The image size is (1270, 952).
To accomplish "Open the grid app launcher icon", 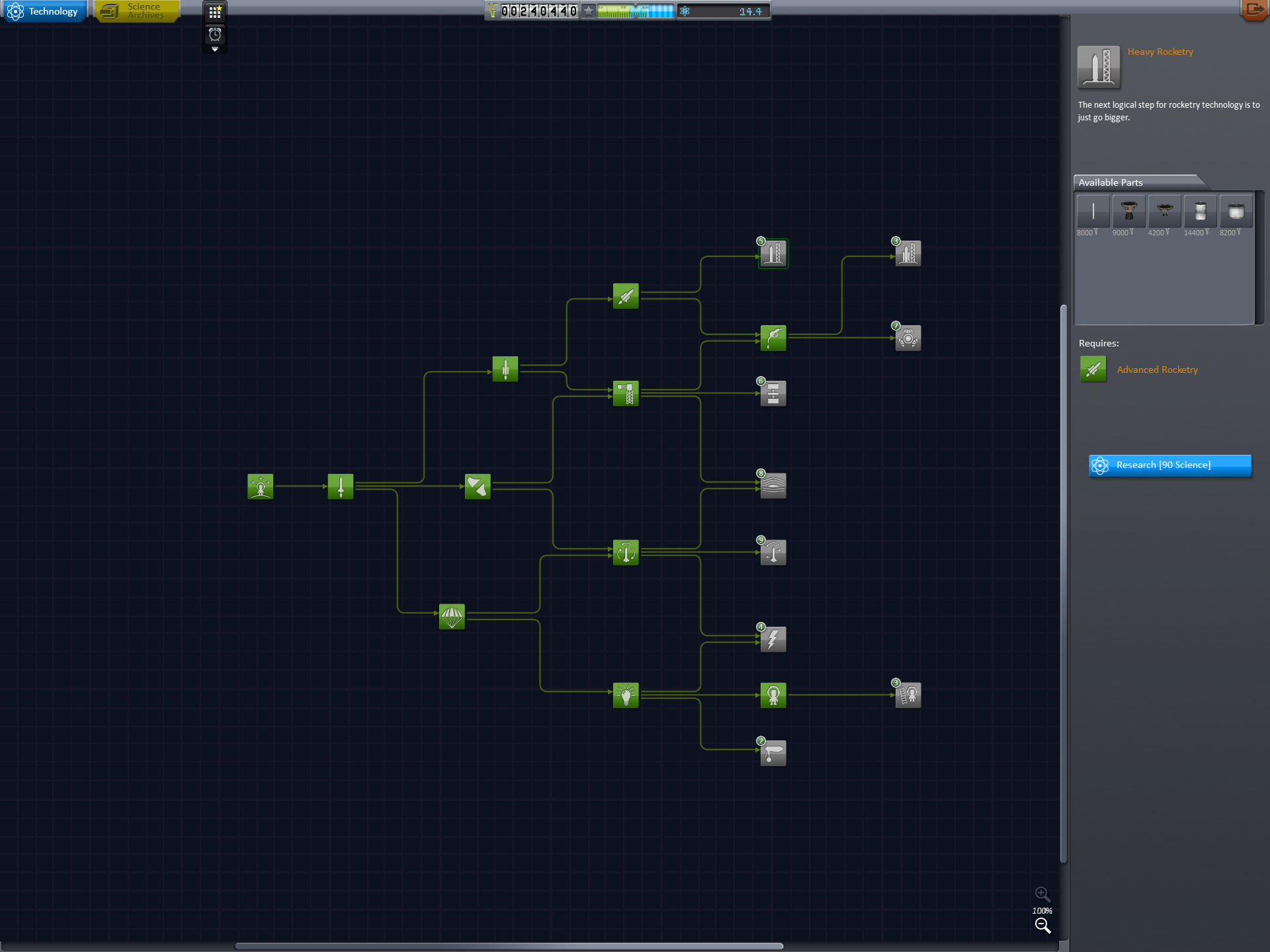I will coord(215,12).
